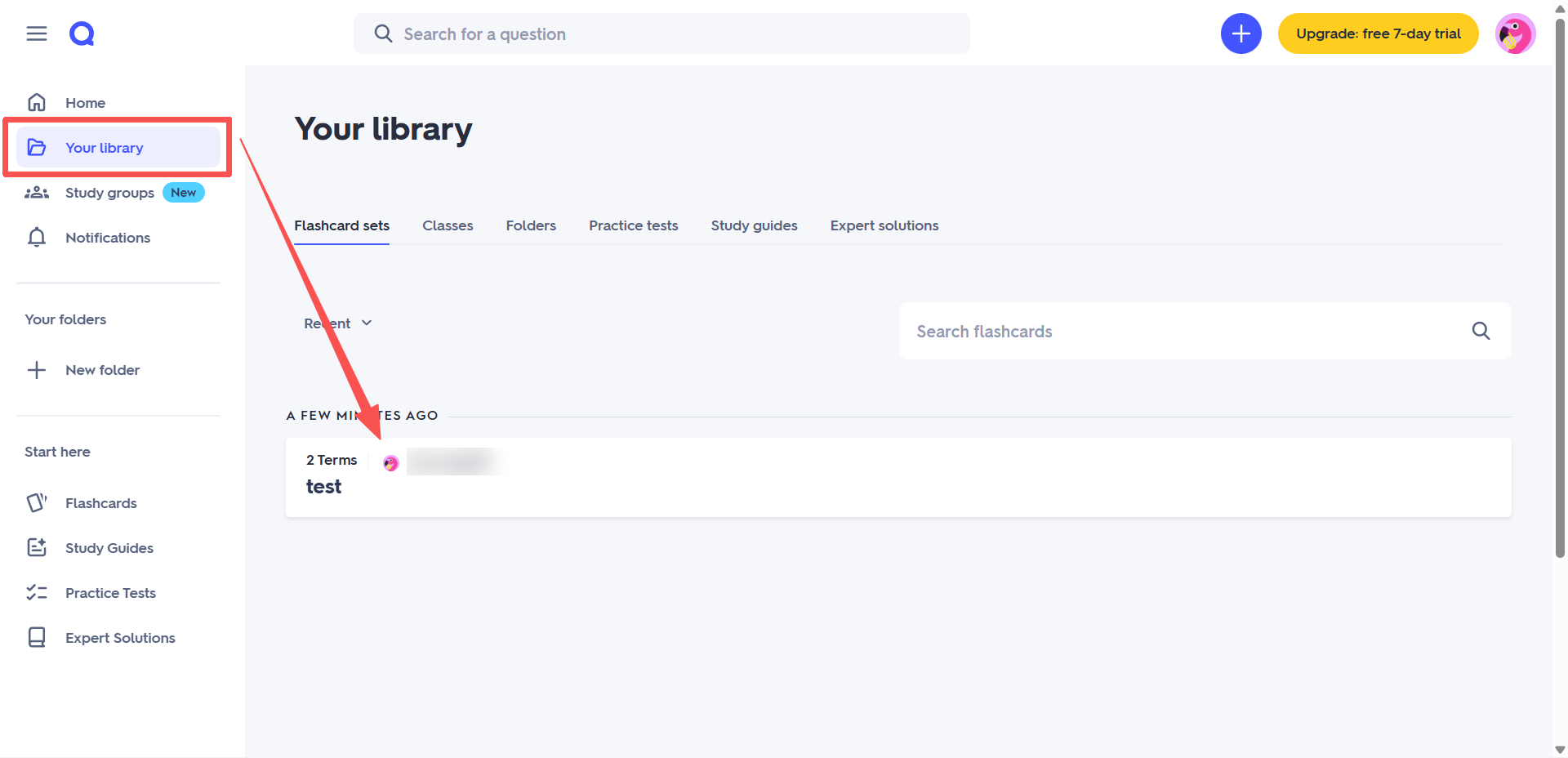Click the '2 Terms' label
The width and height of the screenshot is (1568, 758).
pyautogui.click(x=332, y=460)
